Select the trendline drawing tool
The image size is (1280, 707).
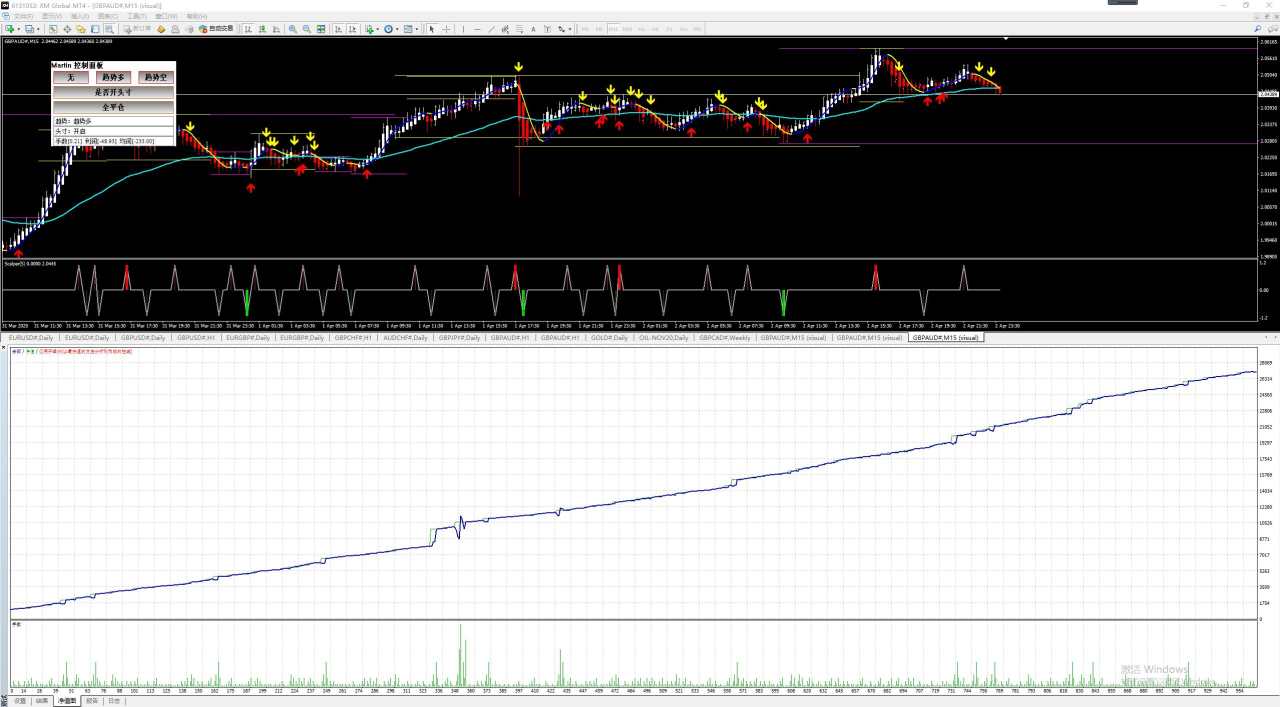[x=491, y=29]
